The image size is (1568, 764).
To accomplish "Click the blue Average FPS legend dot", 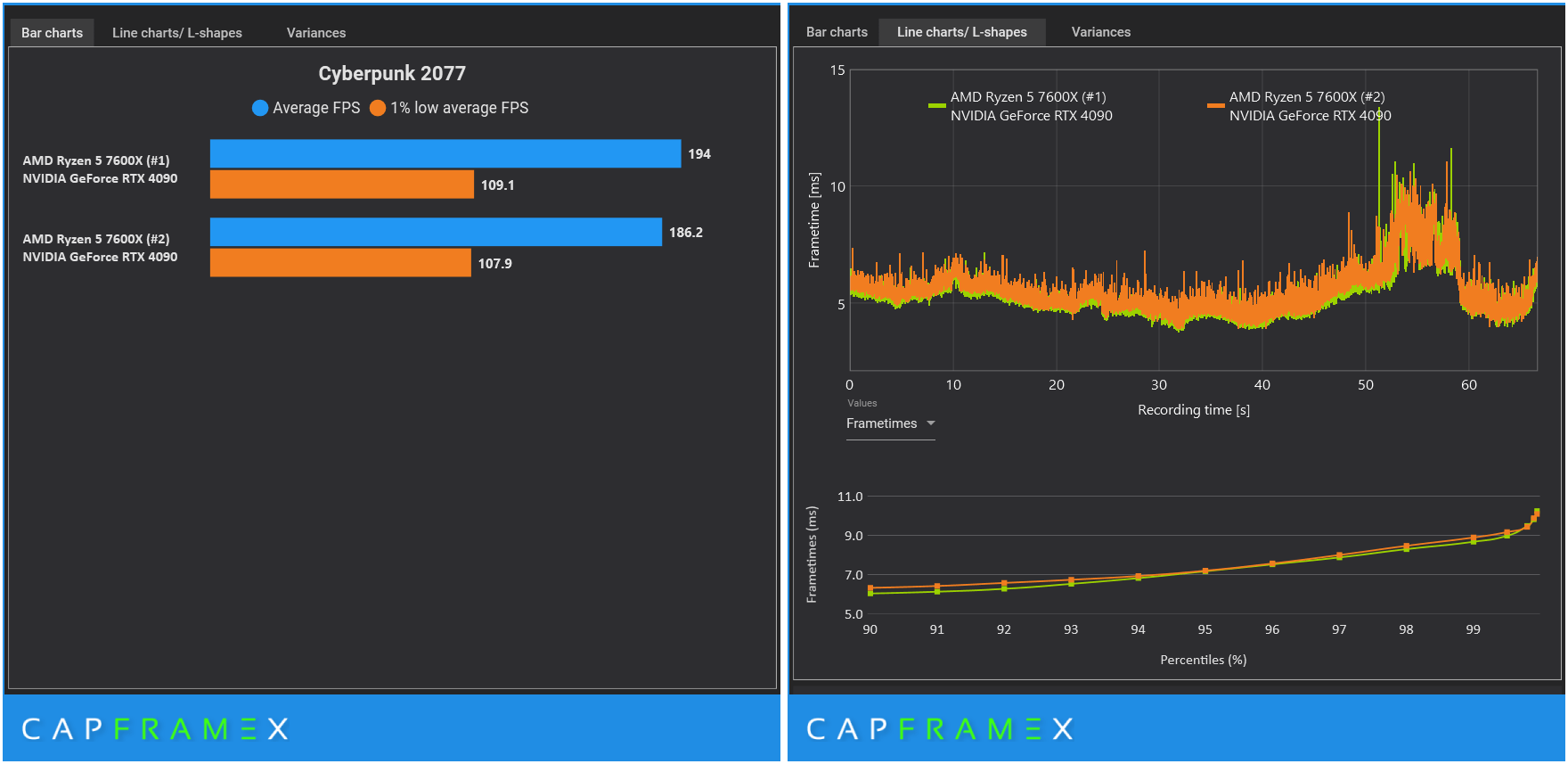I will click(260, 108).
